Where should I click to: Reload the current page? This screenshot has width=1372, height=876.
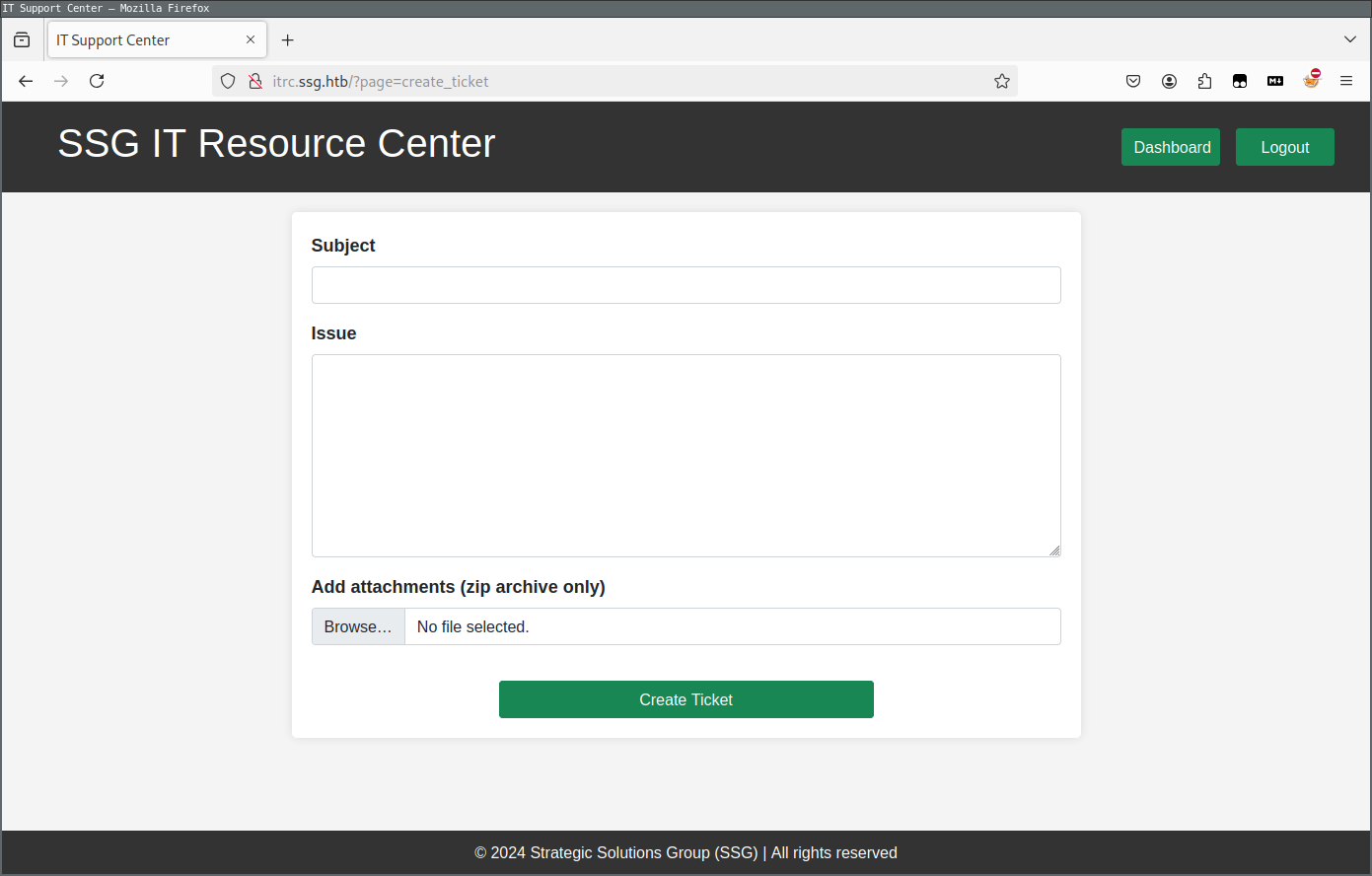(97, 81)
